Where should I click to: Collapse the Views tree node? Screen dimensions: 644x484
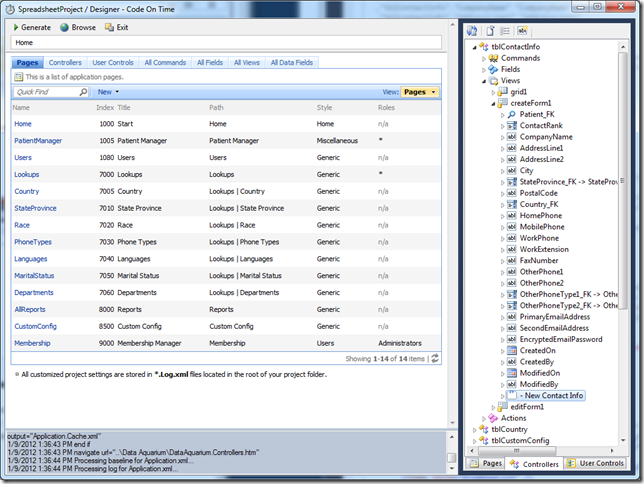(484, 81)
